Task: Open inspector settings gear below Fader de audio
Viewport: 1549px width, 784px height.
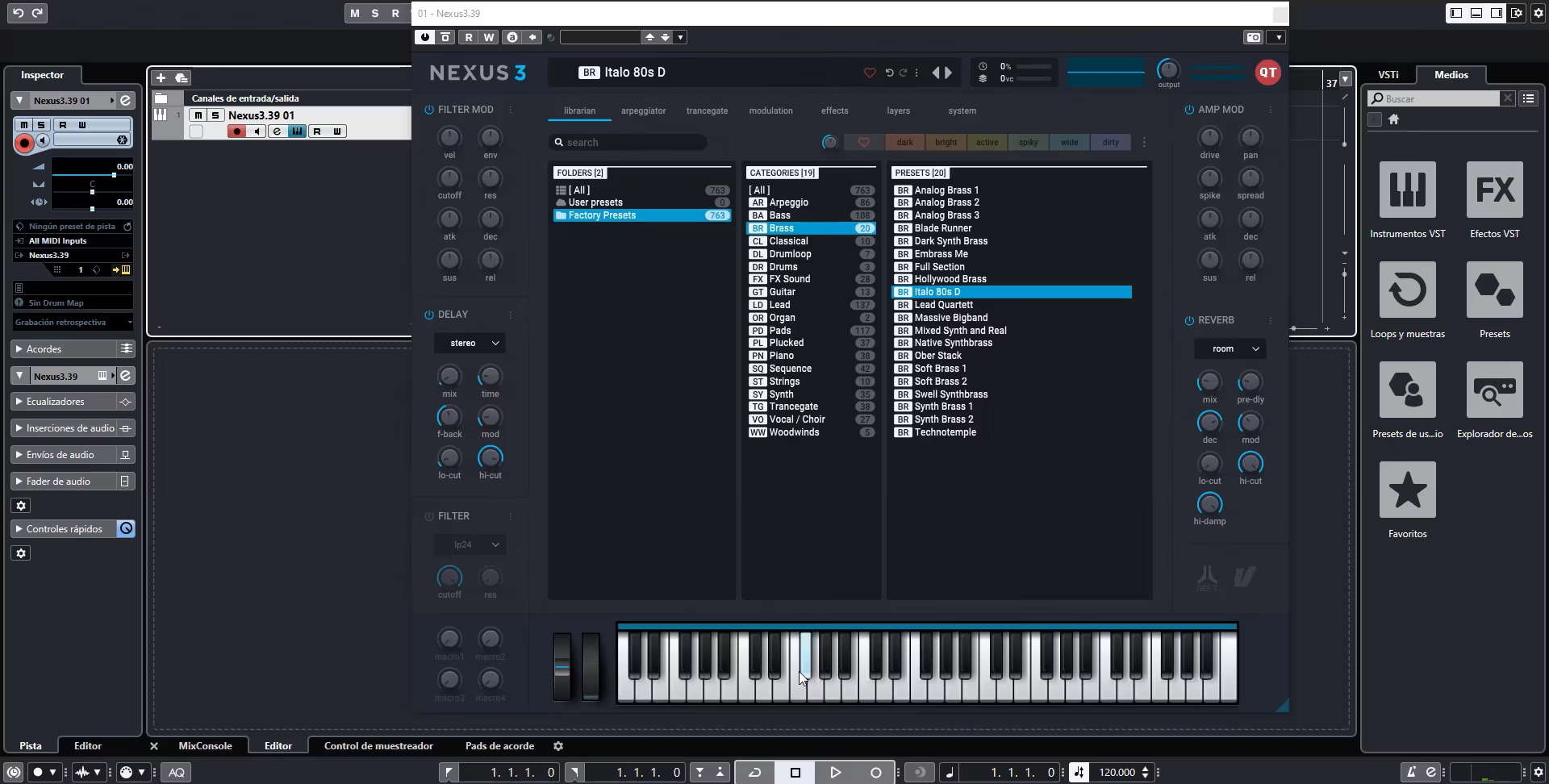Action: coord(21,506)
